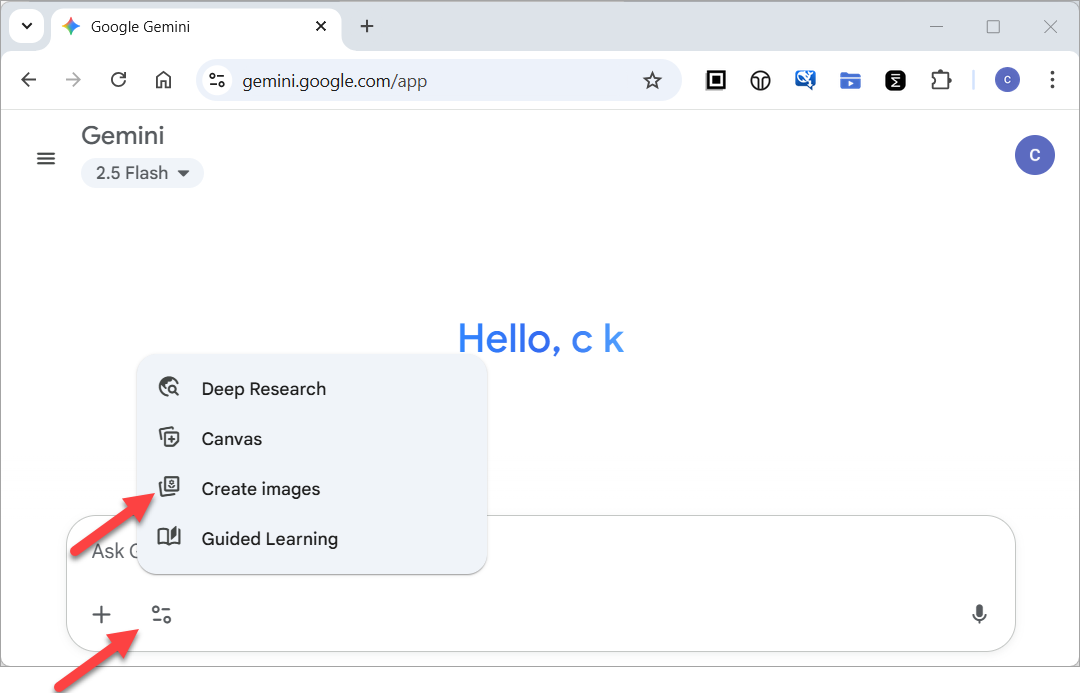Open the Extensions puzzle-piece menu

coord(941,81)
